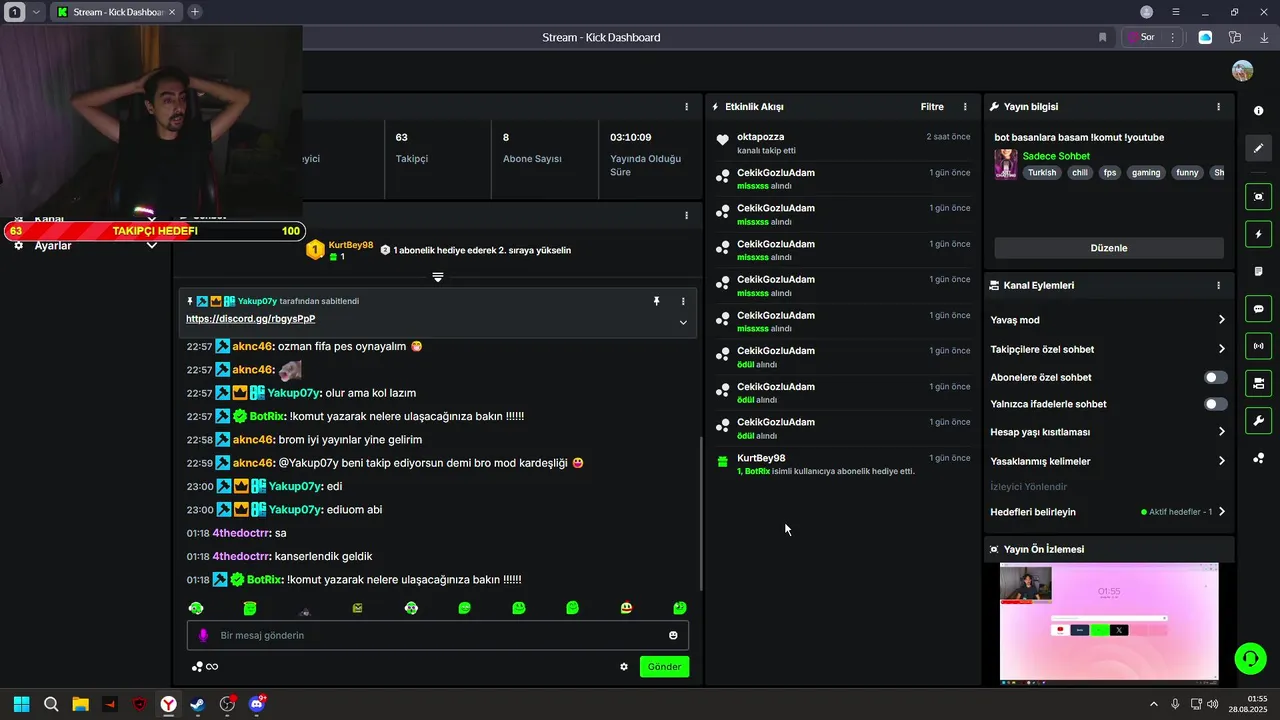Image resolution: width=1280 pixels, height=720 pixels.
Task: Toggle the wrench sidebar widget
Action: pyautogui.click(x=1259, y=420)
